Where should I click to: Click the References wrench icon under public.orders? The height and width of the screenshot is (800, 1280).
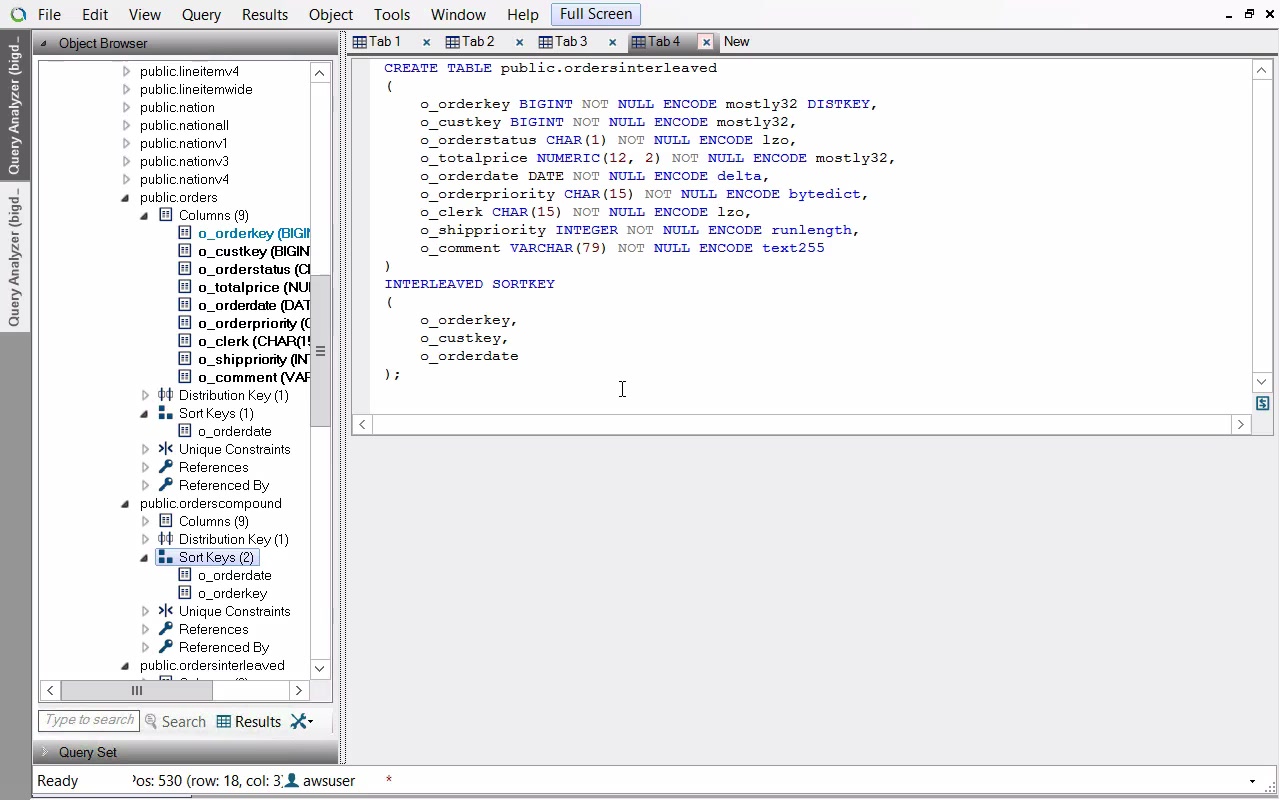tap(166, 467)
